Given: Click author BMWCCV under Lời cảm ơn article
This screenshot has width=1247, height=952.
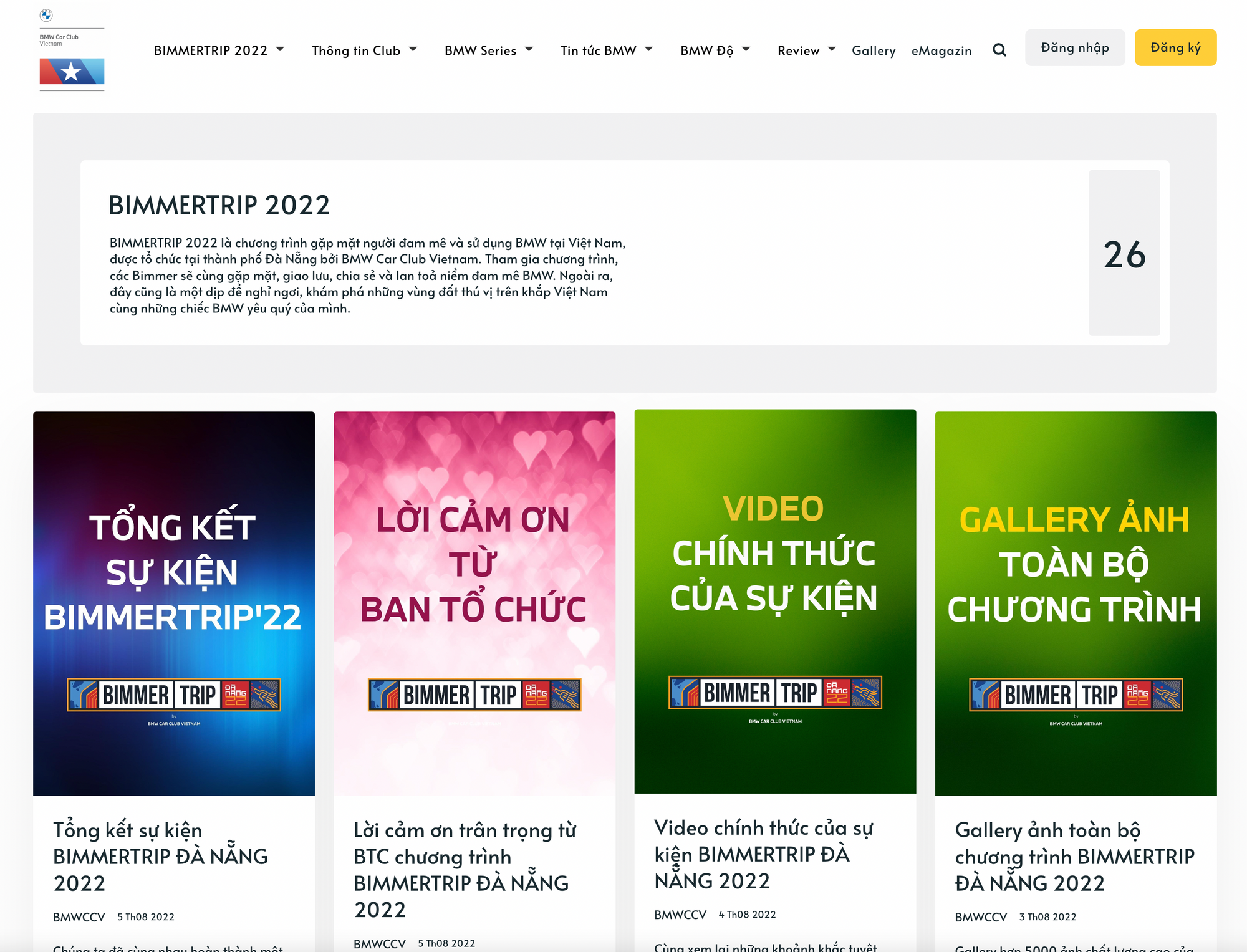Looking at the screenshot, I should [x=380, y=944].
